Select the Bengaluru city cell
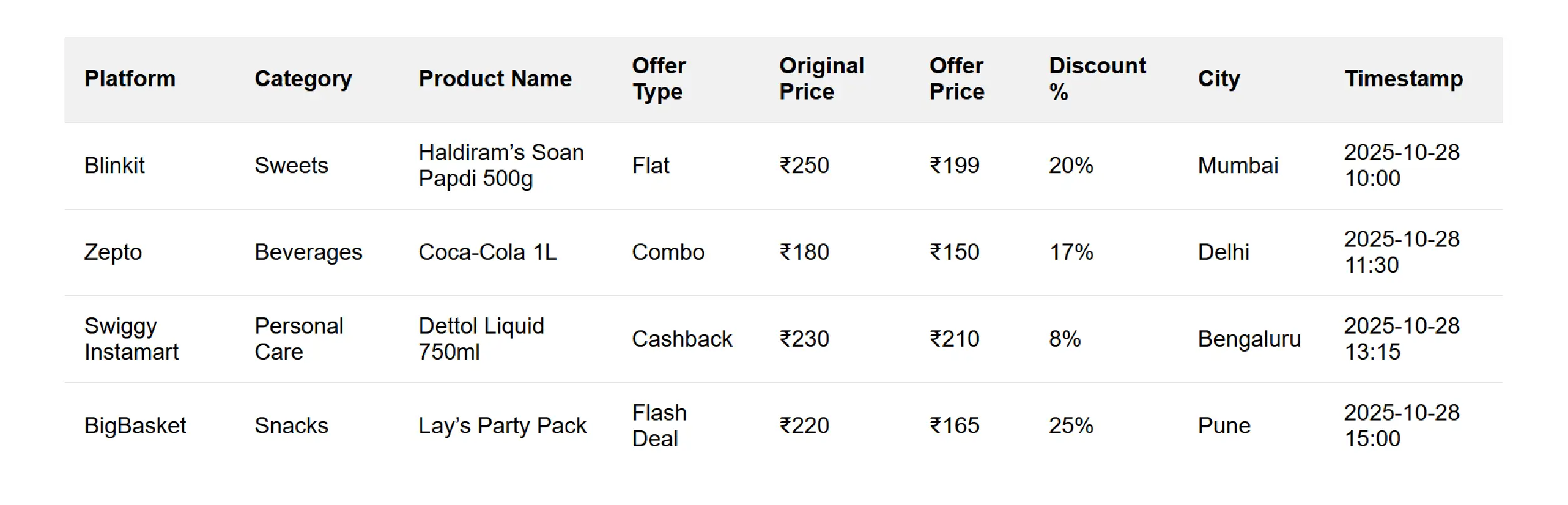The width and height of the screenshot is (1568, 505). (x=1249, y=339)
